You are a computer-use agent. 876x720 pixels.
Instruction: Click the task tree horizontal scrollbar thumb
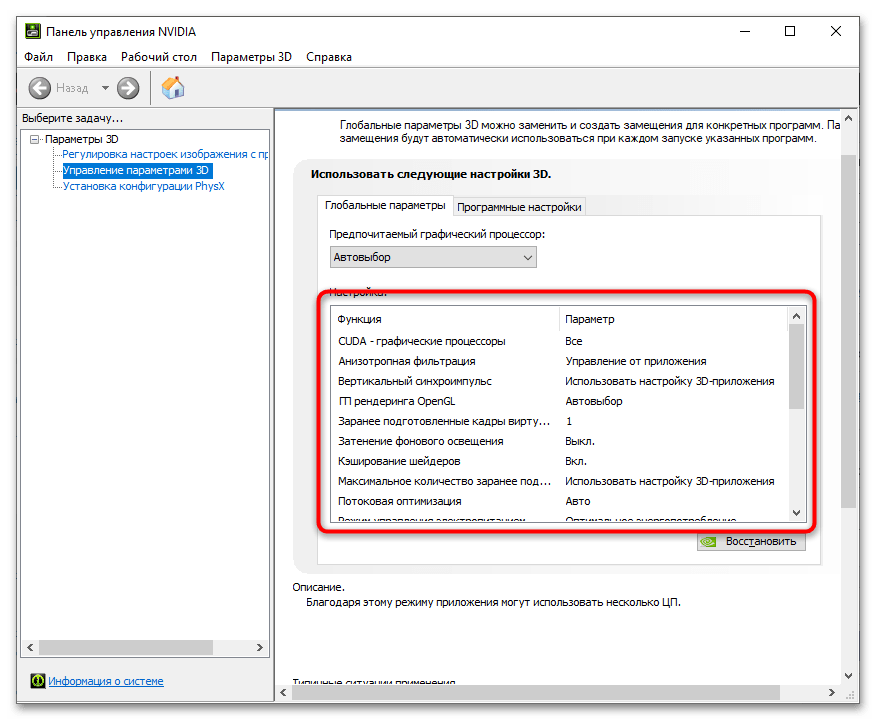126,647
